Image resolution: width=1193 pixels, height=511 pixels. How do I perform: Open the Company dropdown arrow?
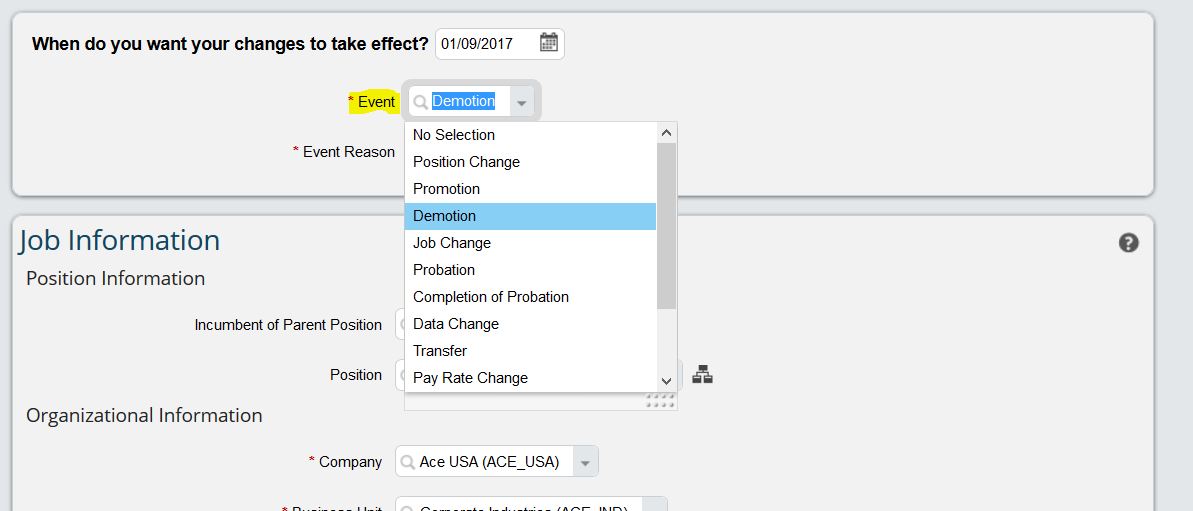tap(585, 462)
